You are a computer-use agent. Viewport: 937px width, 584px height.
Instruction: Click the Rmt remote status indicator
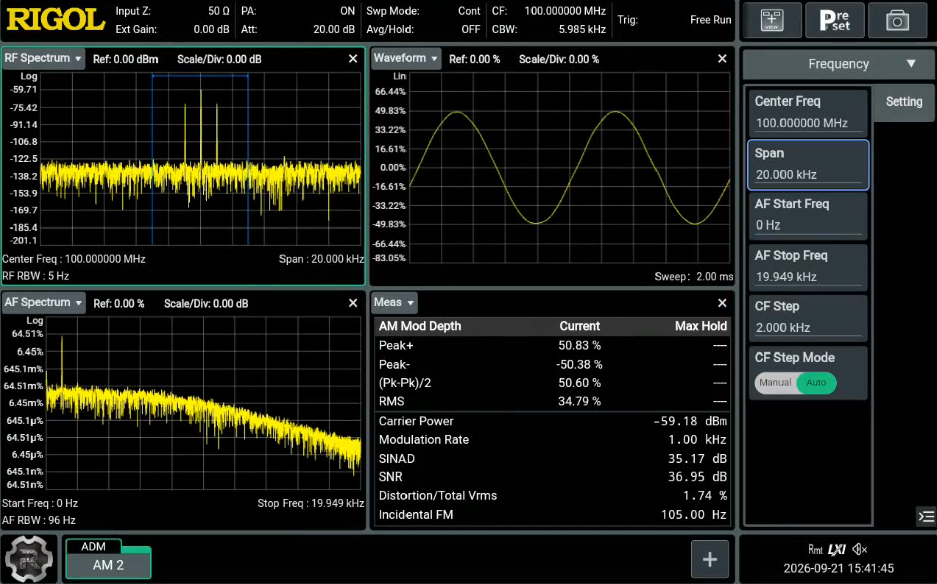(815, 549)
